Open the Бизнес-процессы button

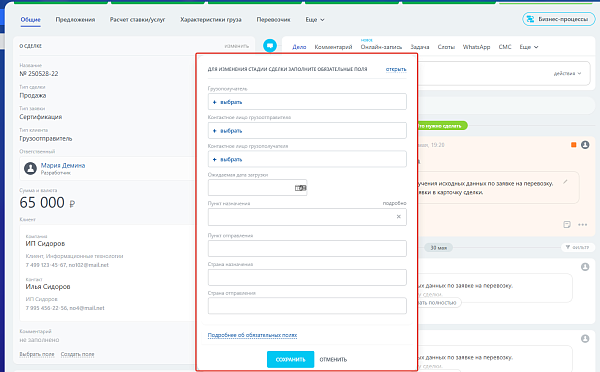tap(559, 19)
